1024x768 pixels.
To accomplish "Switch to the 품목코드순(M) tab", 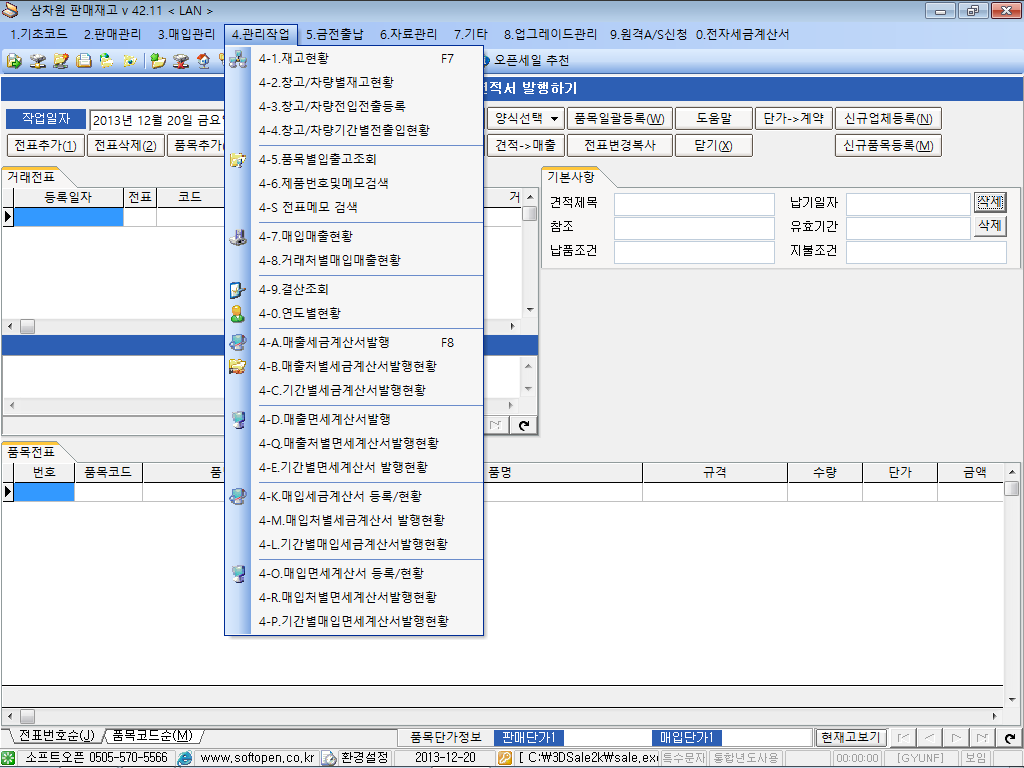I will click(152, 736).
